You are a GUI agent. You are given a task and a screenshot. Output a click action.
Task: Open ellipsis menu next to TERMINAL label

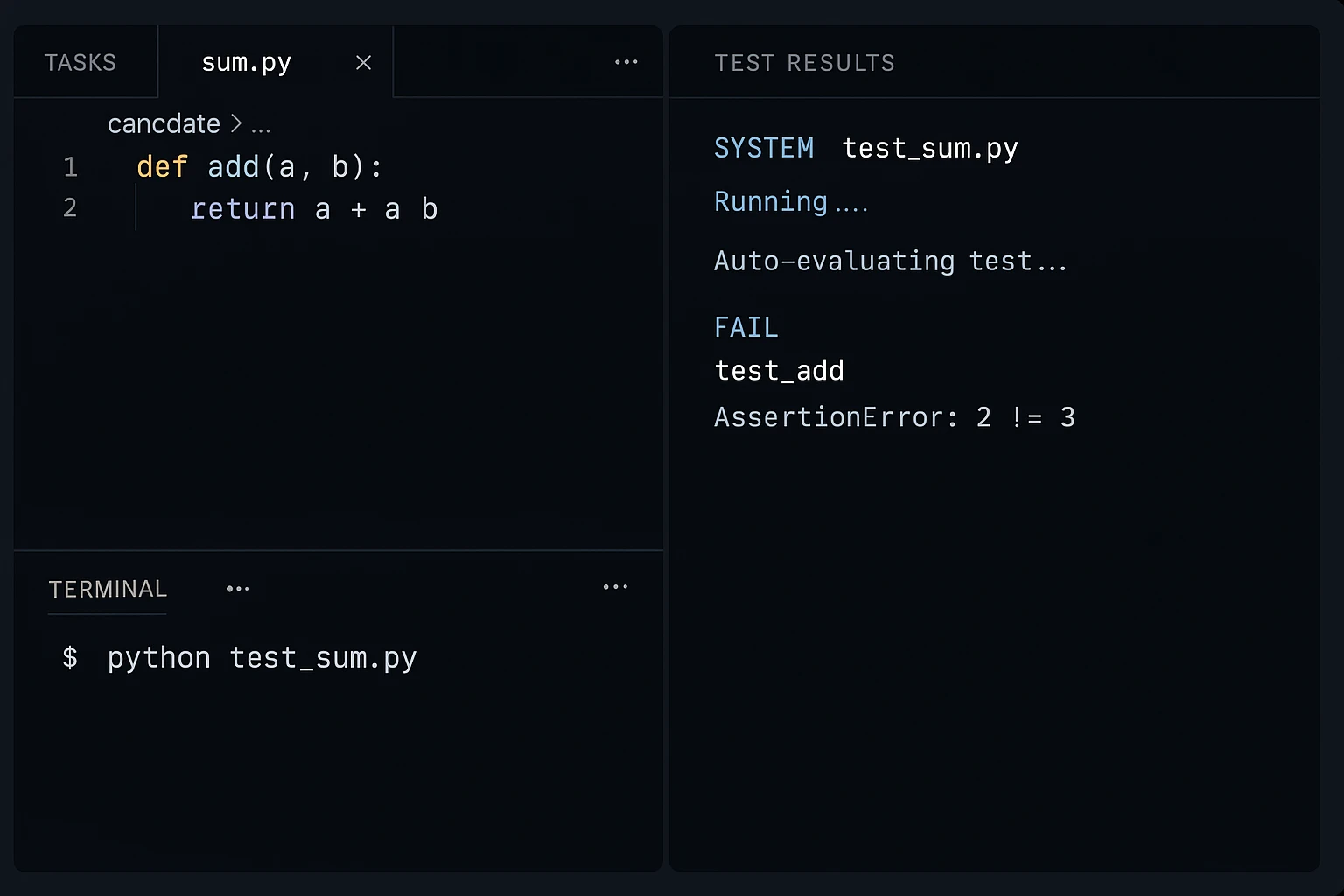click(x=237, y=589)
